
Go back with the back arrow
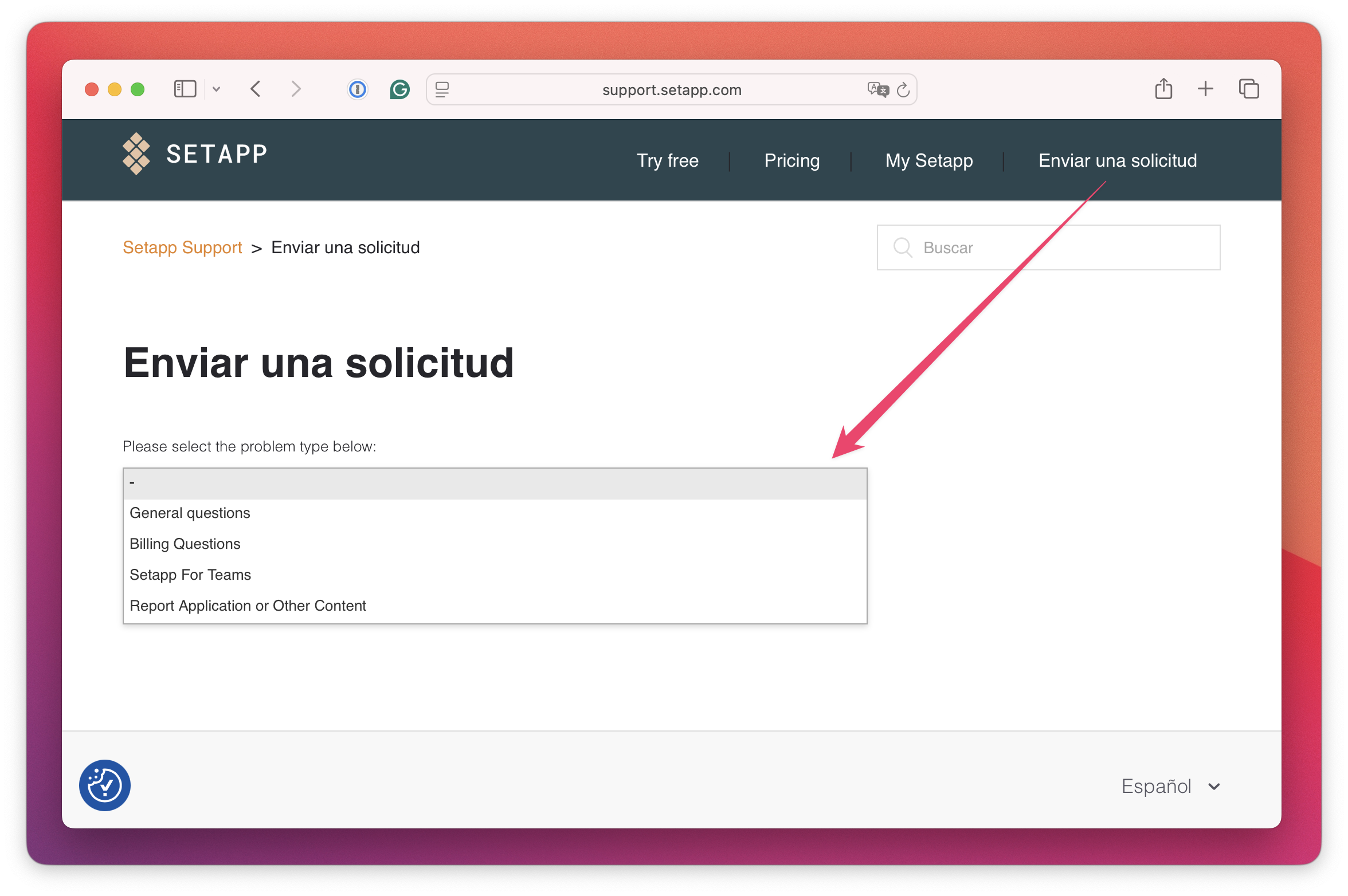tap(256, 89)
